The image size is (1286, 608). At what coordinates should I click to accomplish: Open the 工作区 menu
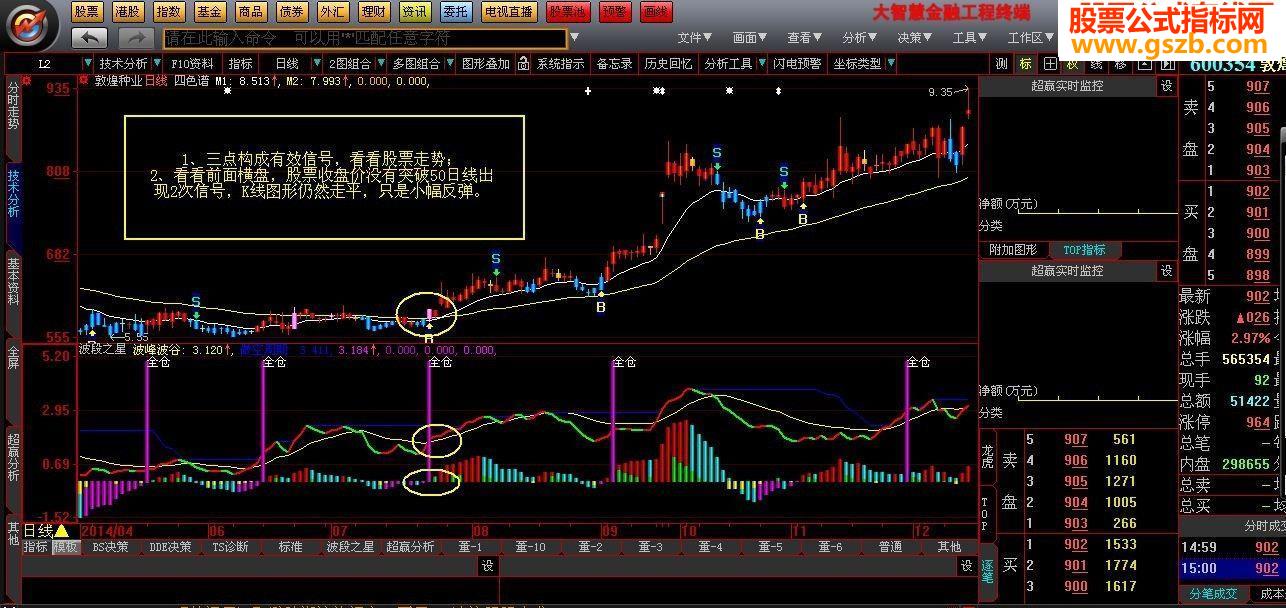pyautogui.click(x=1031, y=38)
